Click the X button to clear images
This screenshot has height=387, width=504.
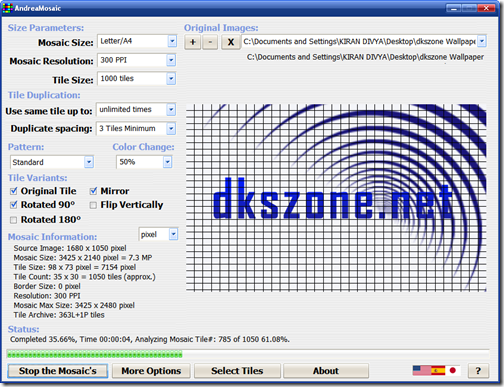click(230, 42)
